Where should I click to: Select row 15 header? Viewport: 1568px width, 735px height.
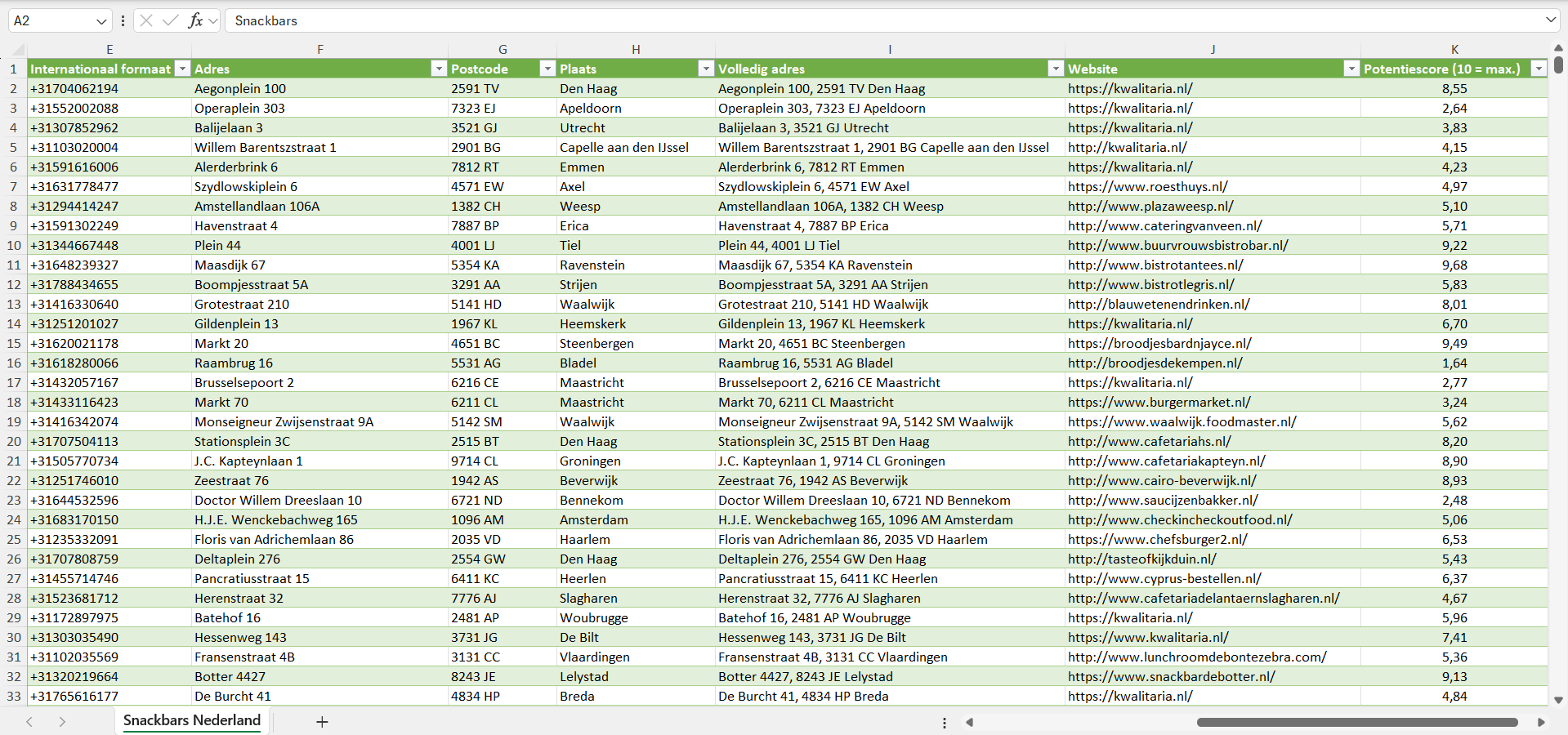click(x=14, y=344)
